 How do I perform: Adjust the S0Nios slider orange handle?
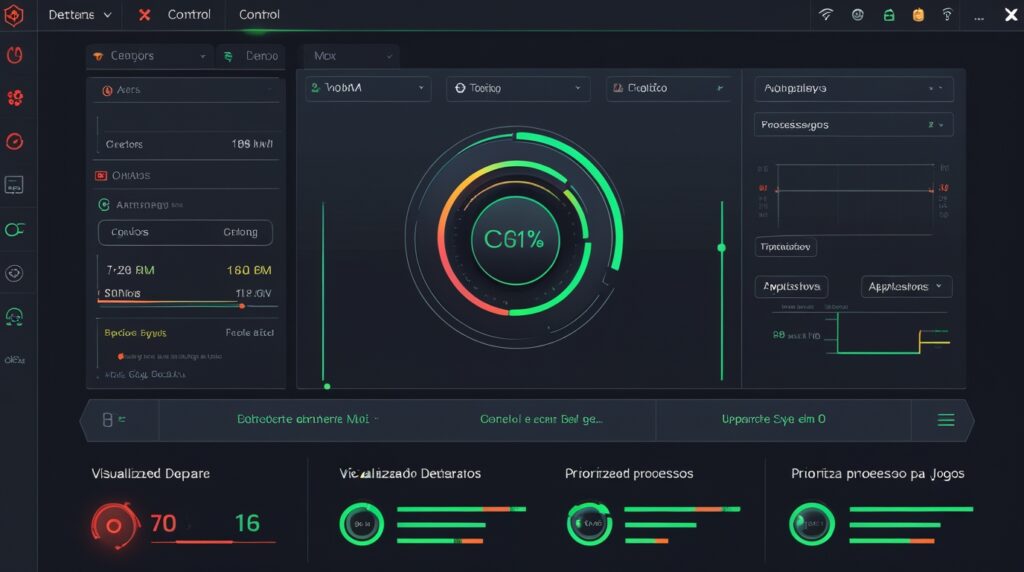pos(242,306)
